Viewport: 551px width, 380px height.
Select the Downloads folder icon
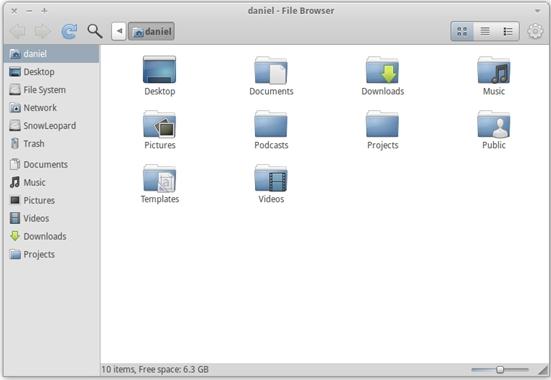point(382,70)
